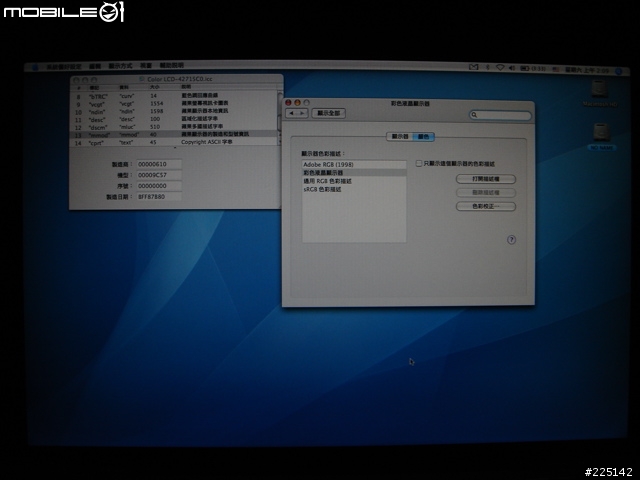Click the 顯示全部 button
The height and width of the screenshot is (480, 640).
329,113
